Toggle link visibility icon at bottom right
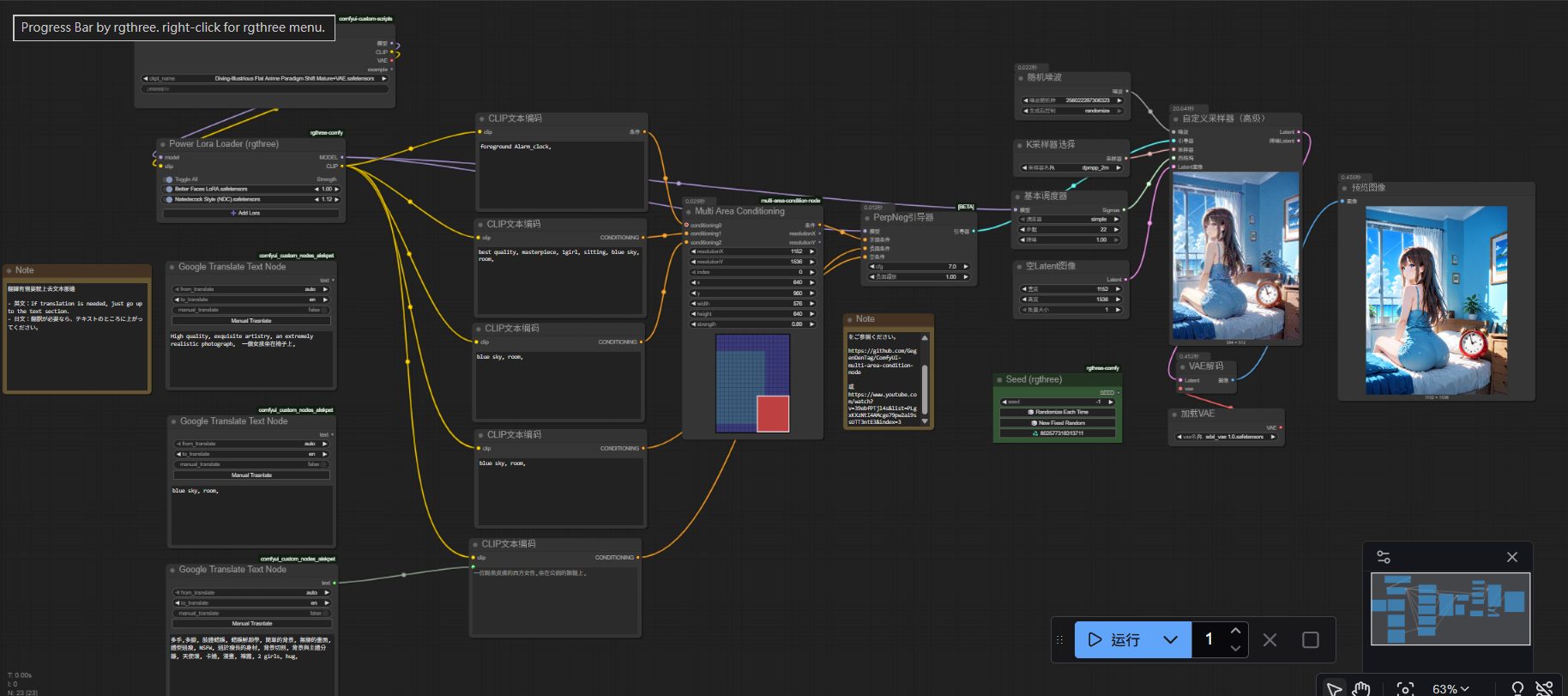This screenshot has width=1568, height=696. [x=1544, y=688]
